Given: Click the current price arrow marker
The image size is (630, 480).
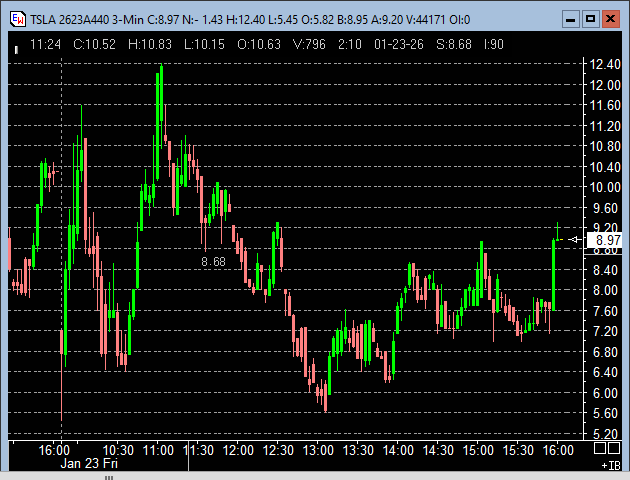Looking at the screenshot, I should 574,240.
